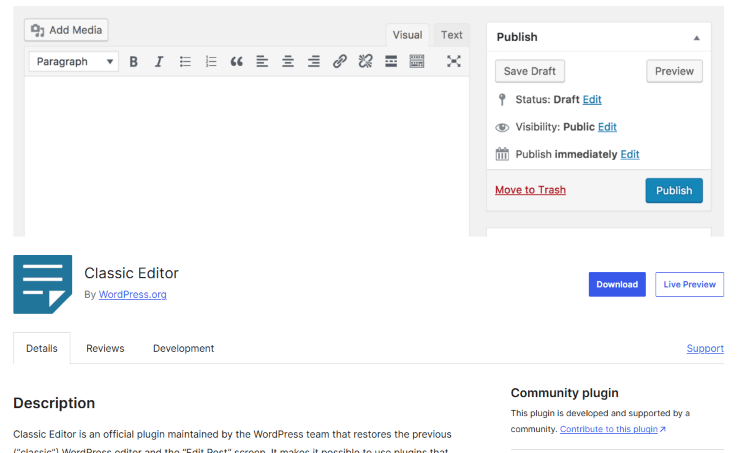Click the Classic Editor title text
The image size is (750, 453).
coord(132,273)
